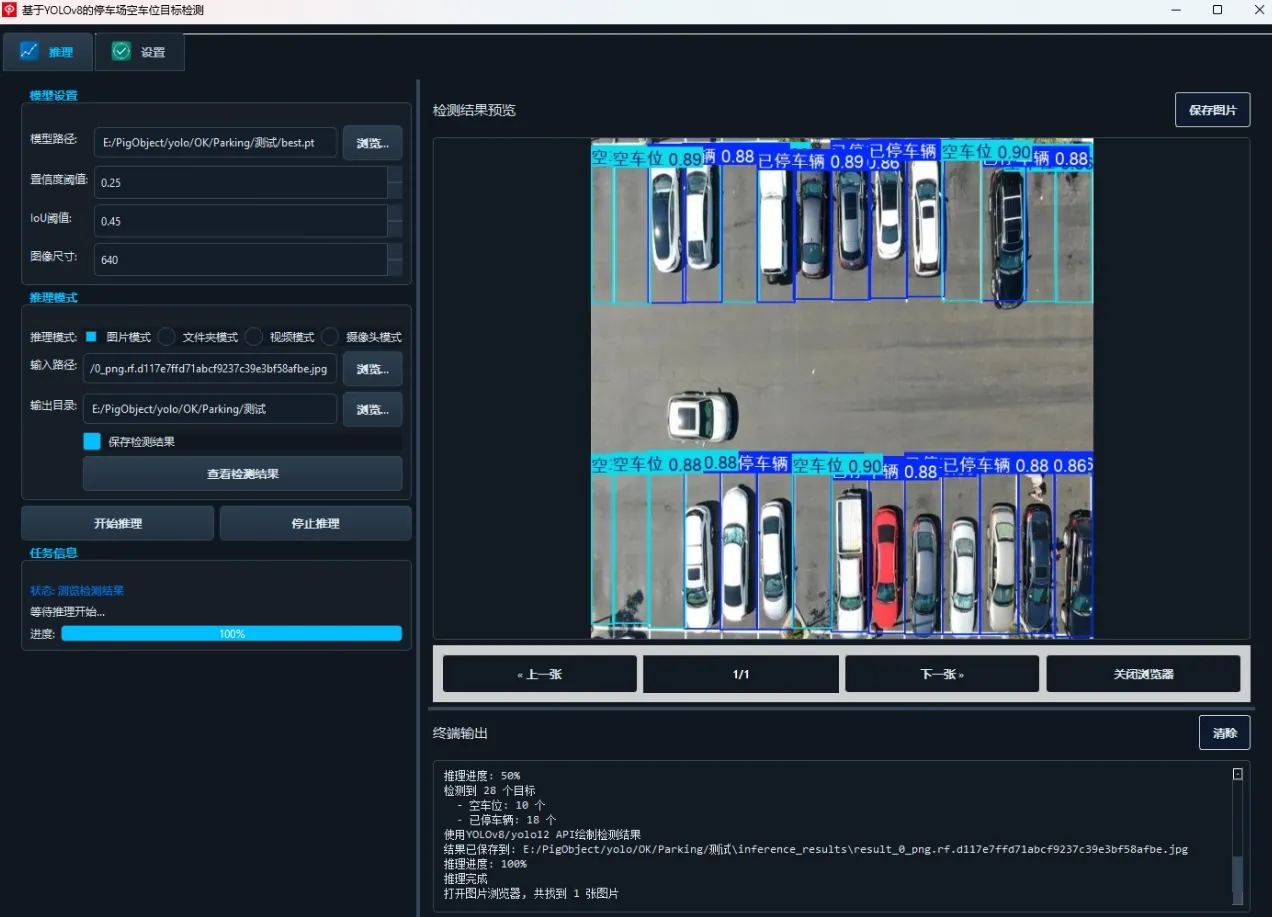Open the 设置 tab
This screenshot has height=917, width=1272.
139,52
